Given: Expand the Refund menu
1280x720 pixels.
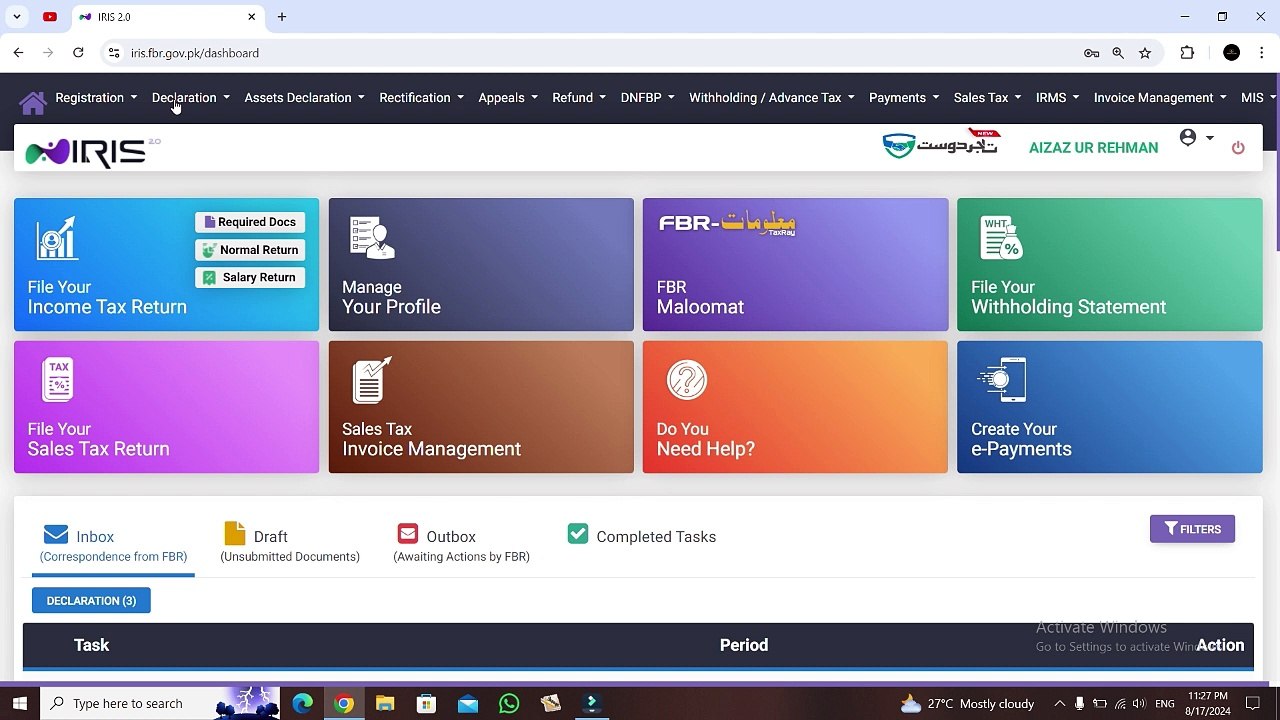Looking at the screenshot, I should (579, 98).
